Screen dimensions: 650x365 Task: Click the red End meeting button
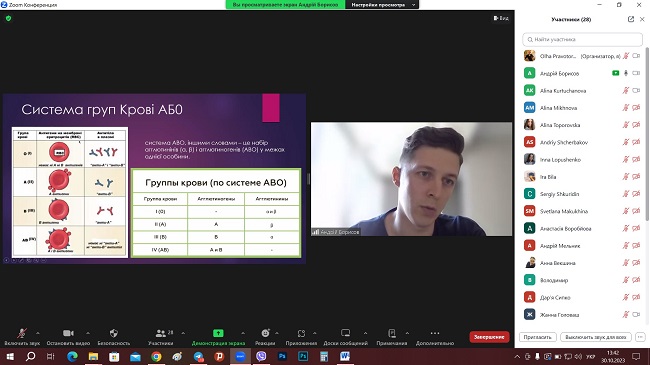[x=489, y=337]
